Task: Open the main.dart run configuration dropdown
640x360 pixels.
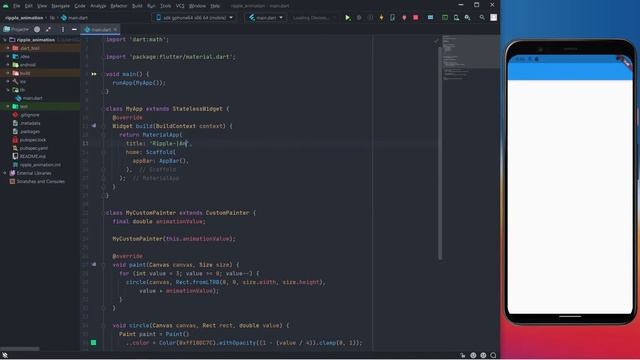Action: pos(266,18)
